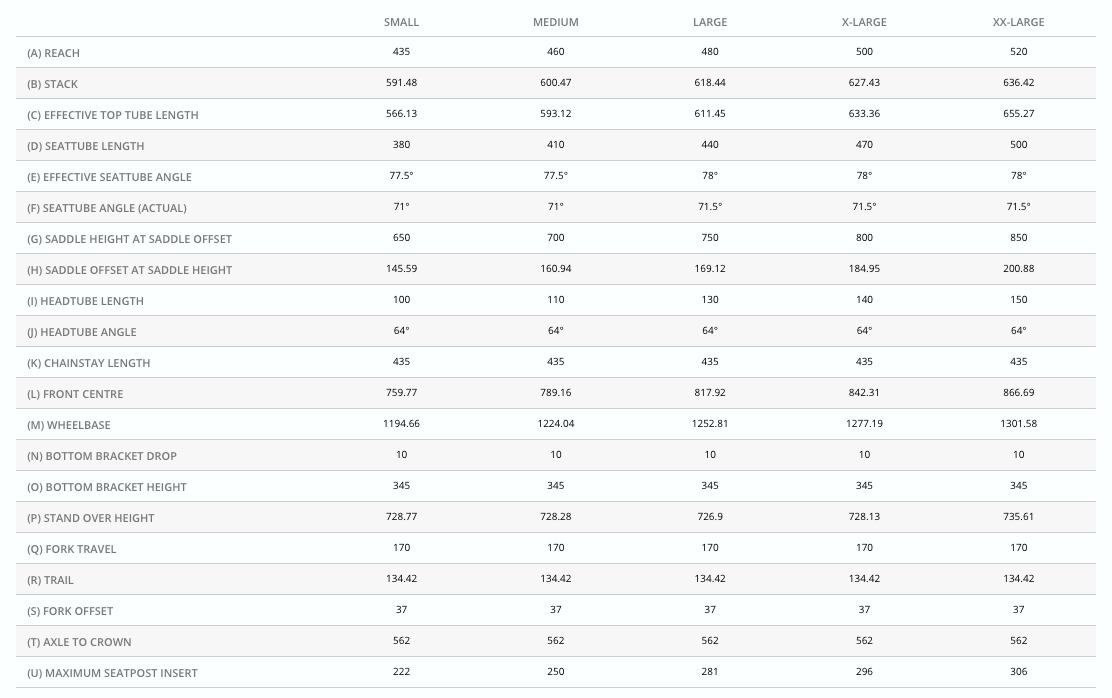
Task: Click the Small effective top tube 566.13
Action: click(x=401, y=114)
